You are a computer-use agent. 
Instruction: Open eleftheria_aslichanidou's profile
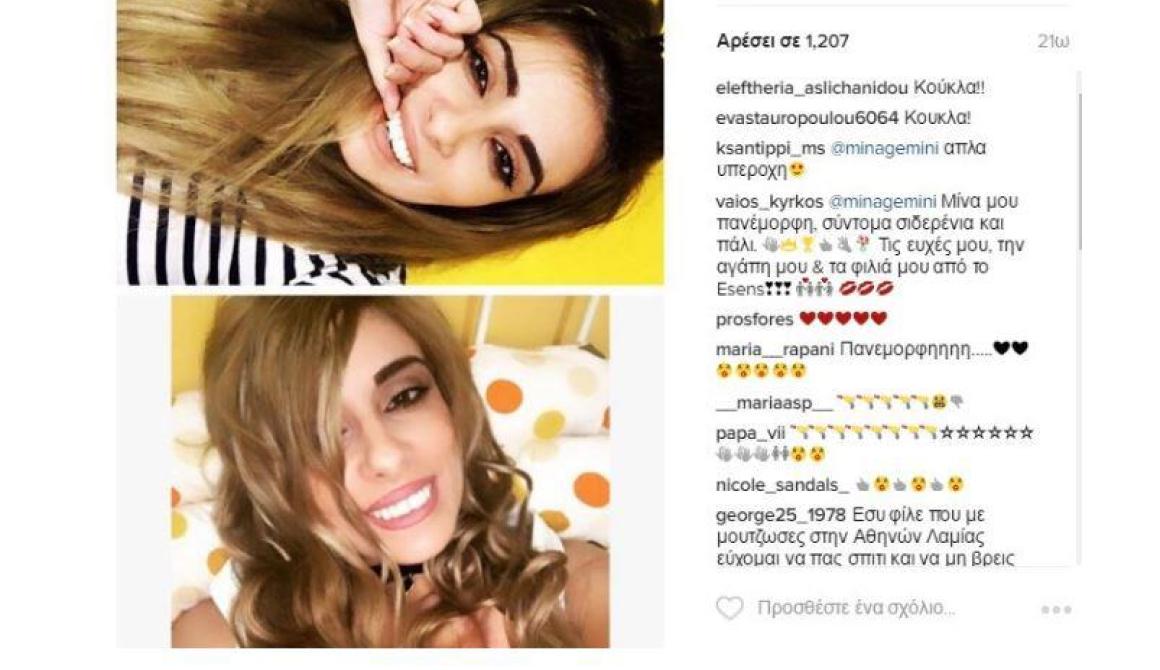coord(812,88)
